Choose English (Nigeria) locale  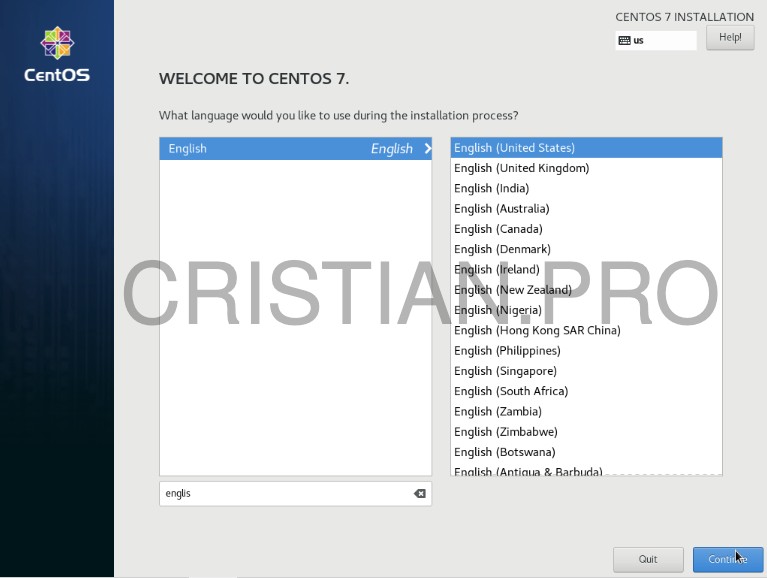pos(586,310)
